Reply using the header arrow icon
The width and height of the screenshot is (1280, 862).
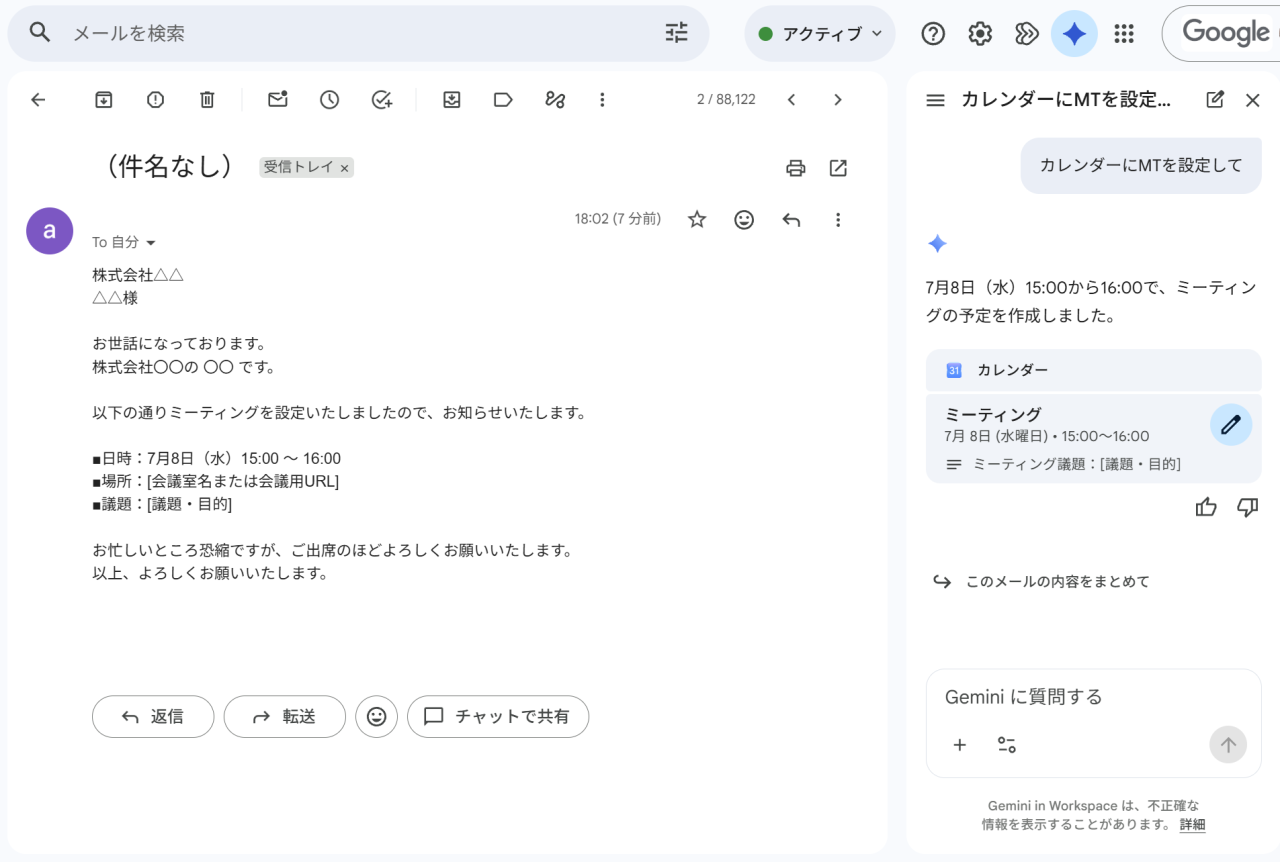point(791,219)
